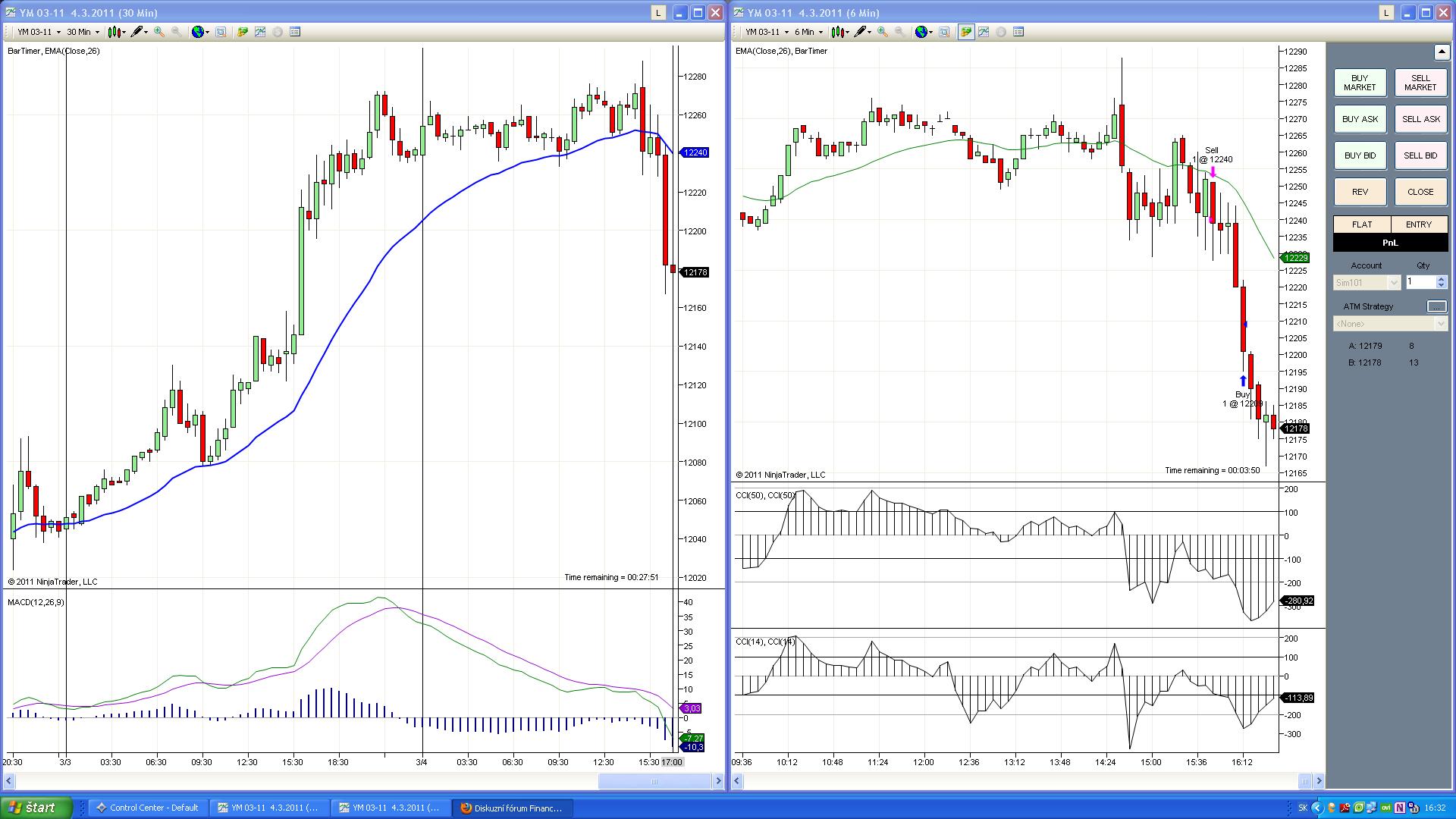Click the globe icon on 6 Min chart toolbar

click(921, 32)
